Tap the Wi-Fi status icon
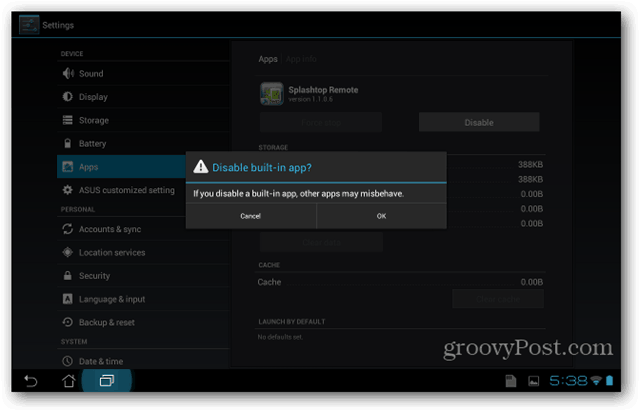Screen dimensions: 640x411 [596, 381]
